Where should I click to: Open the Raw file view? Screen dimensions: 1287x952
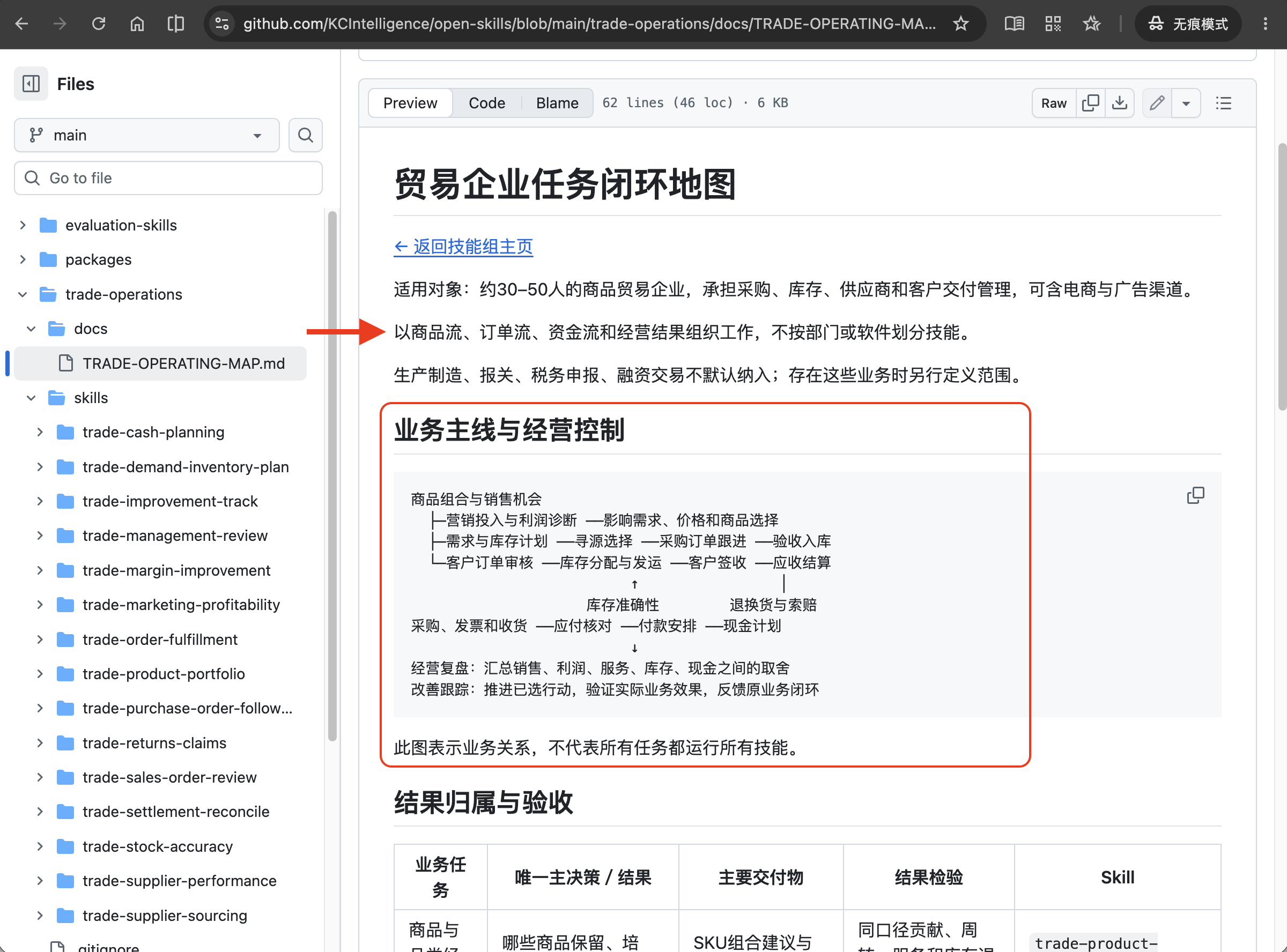[x=1054, y=103]
